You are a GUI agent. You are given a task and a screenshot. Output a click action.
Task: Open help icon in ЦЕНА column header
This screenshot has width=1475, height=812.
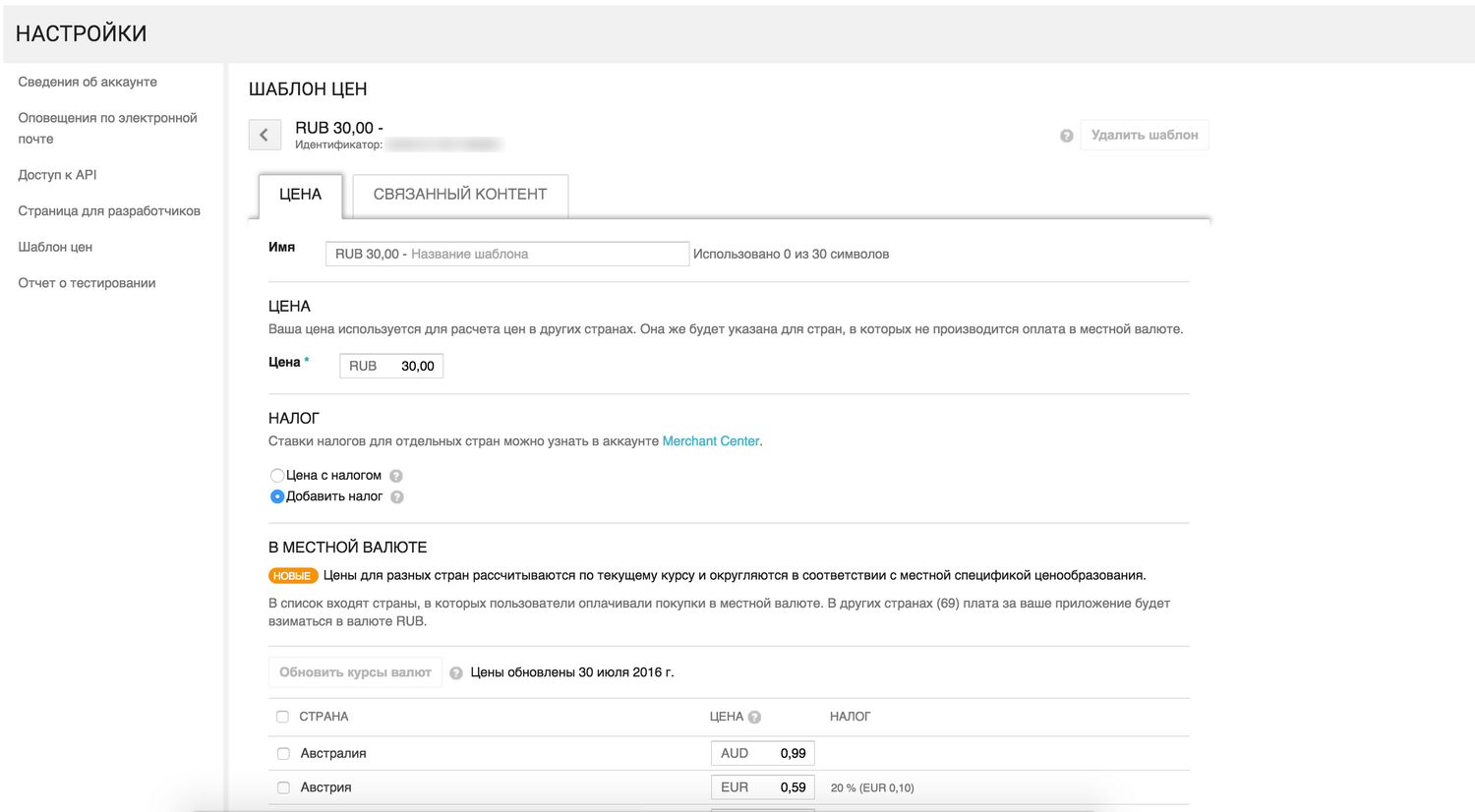click(754, 718)
